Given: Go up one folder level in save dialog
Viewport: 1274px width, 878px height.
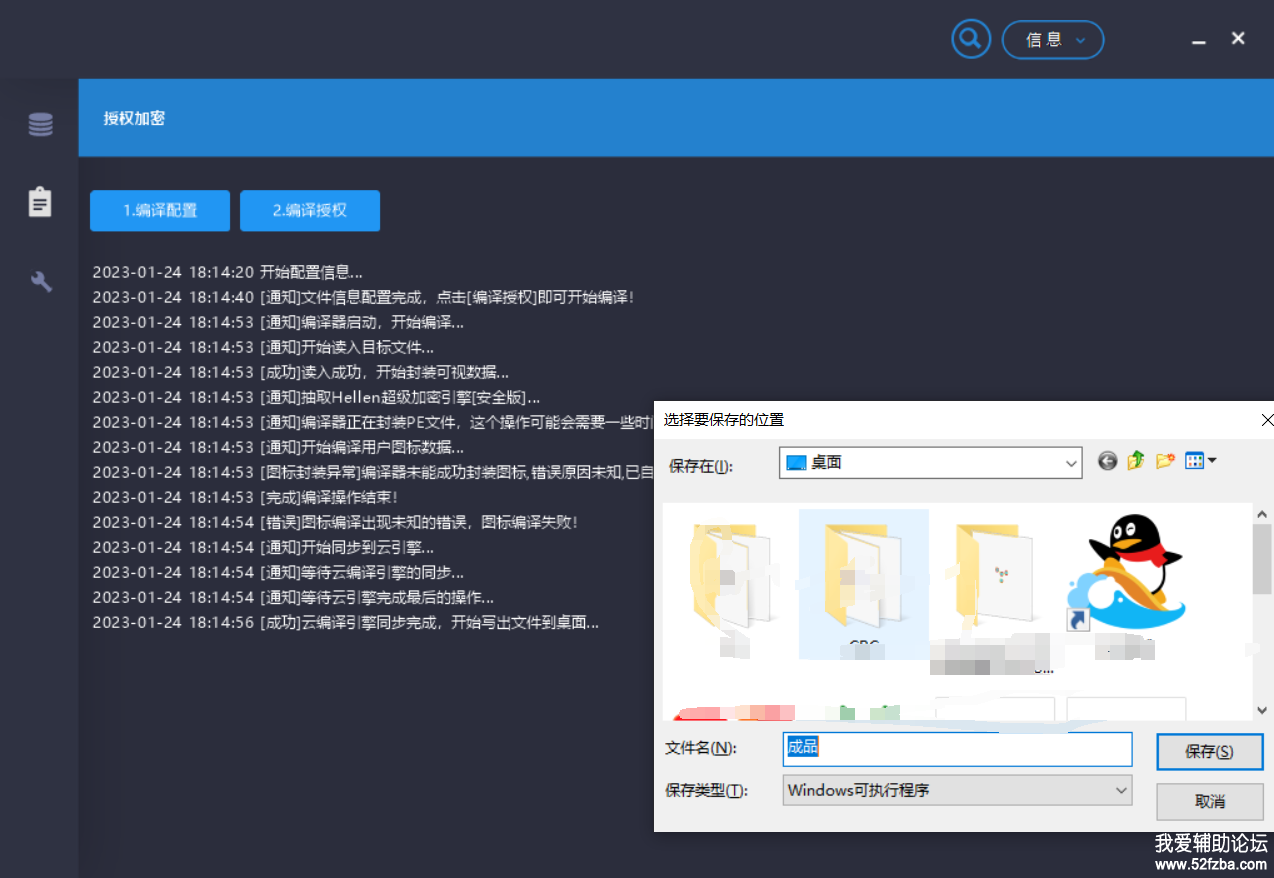Looking at the screenshot, I should tap(1135, 461).
